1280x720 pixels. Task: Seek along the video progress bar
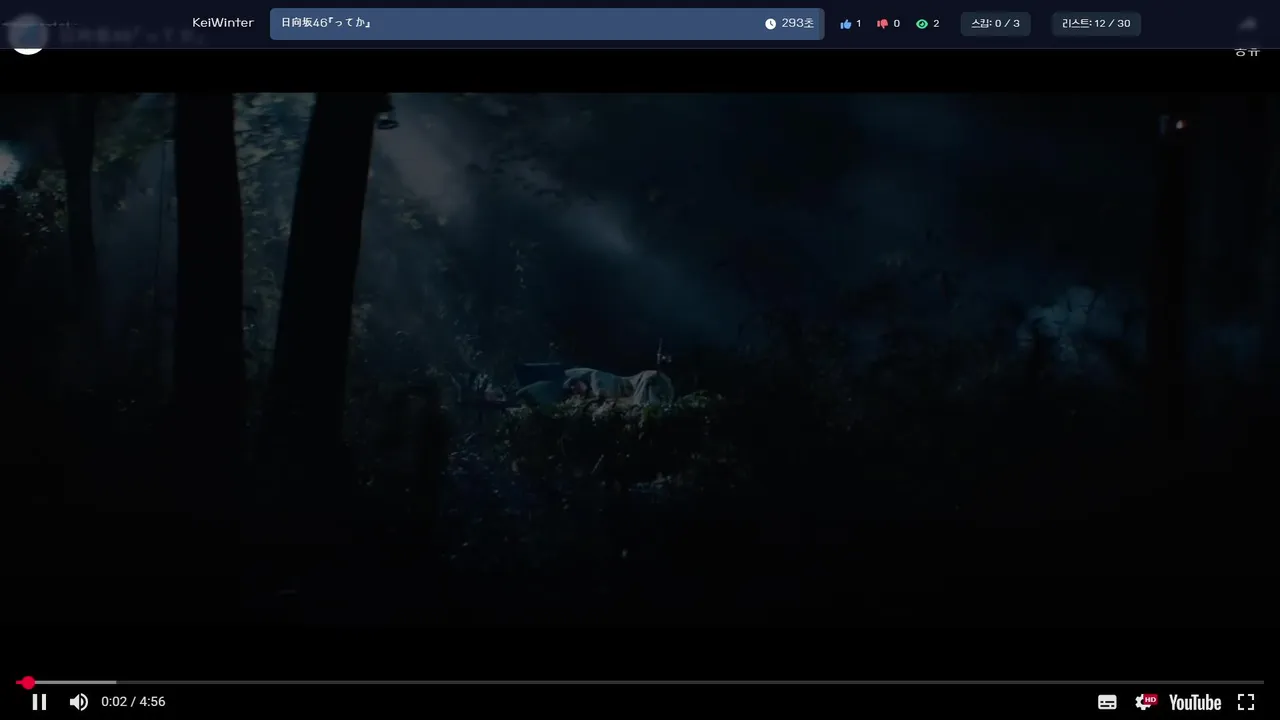point(640,682)
